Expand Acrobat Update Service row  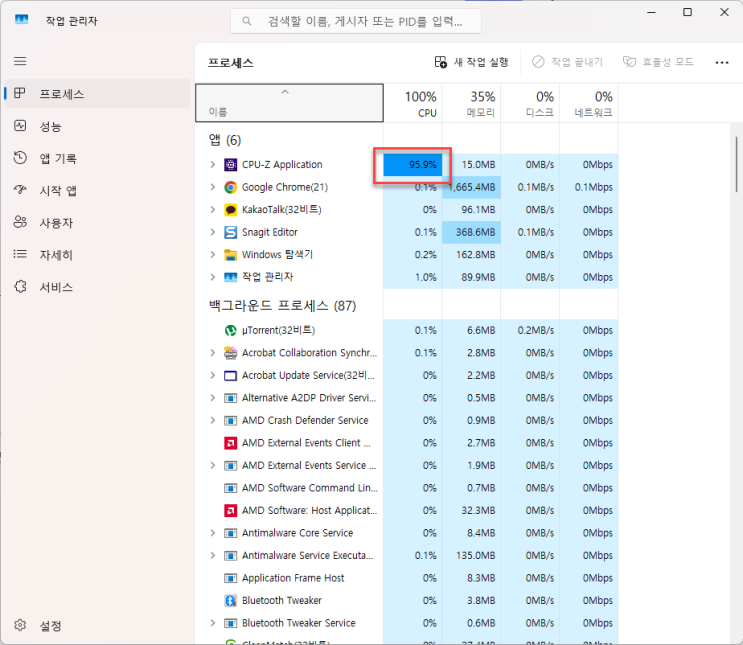[213, 375]
